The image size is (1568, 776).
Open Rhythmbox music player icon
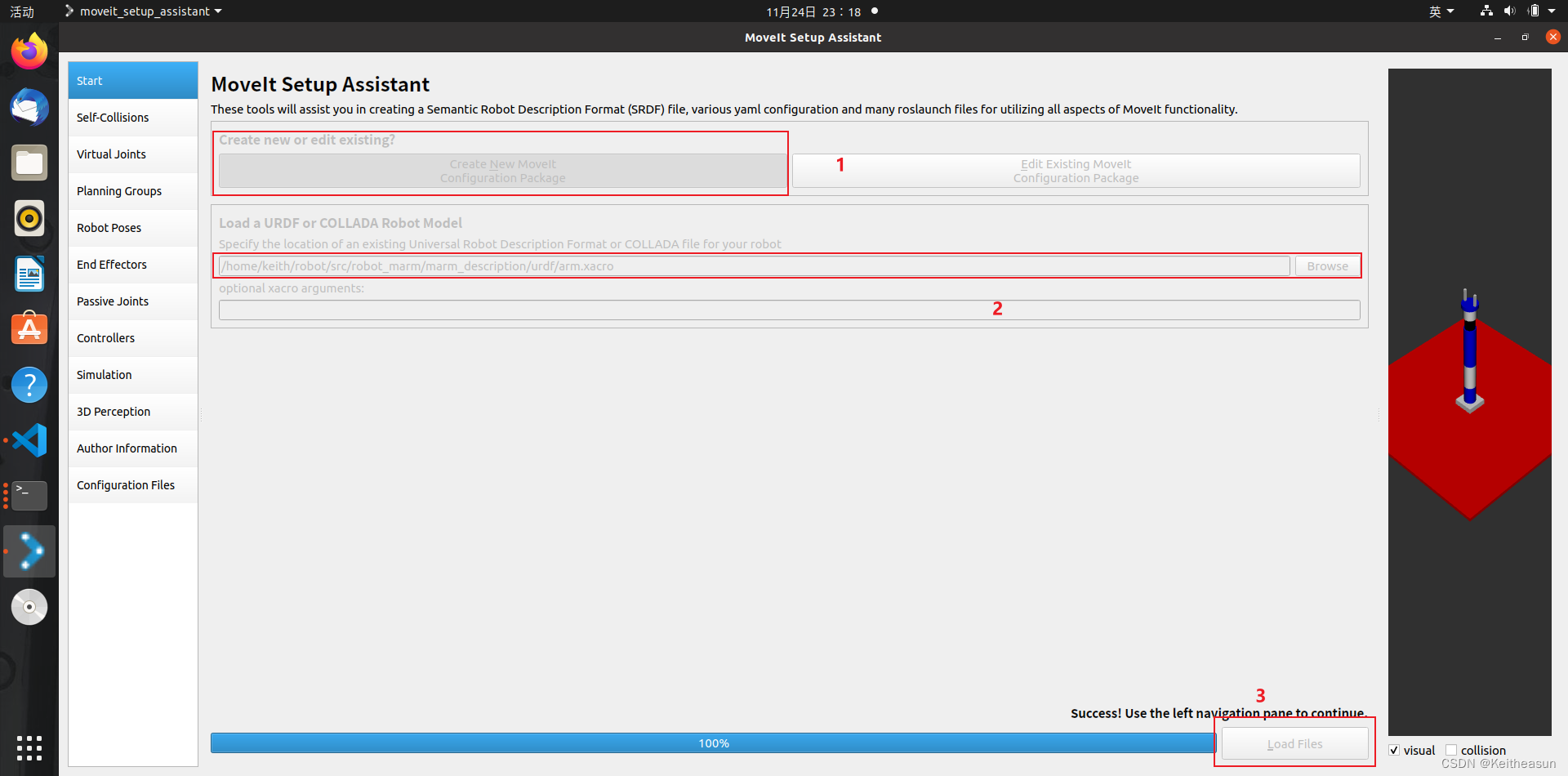[29, 218]
